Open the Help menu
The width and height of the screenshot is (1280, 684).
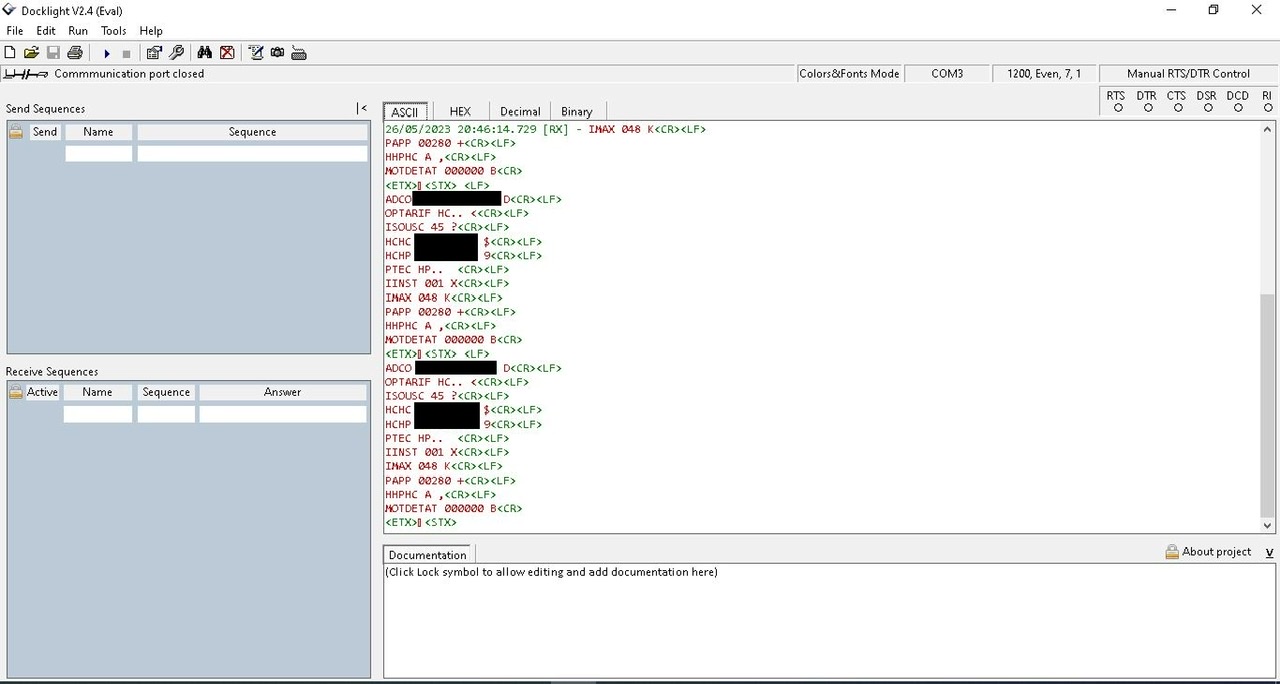coord(151,31)
